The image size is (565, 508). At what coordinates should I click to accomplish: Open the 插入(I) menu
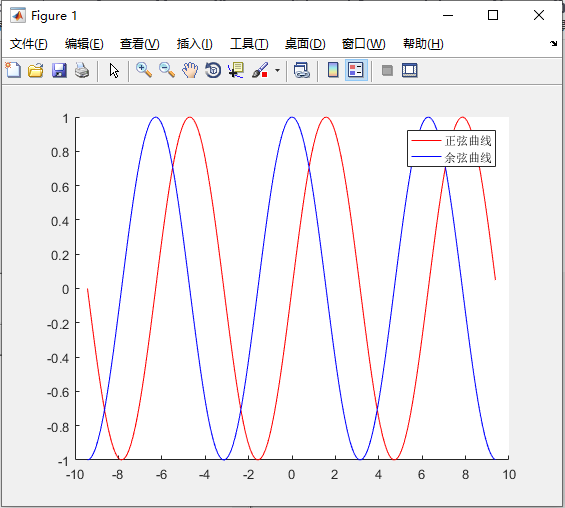coord(195,44)
